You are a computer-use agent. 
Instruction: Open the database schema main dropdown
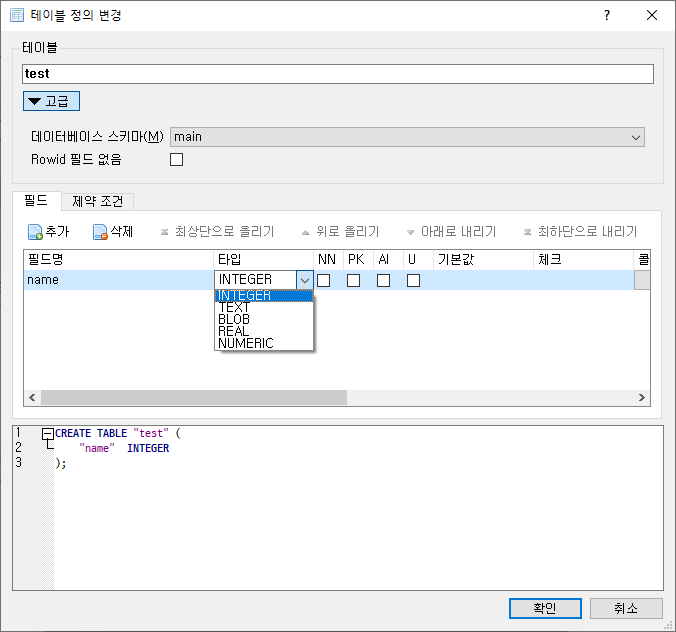(407, 137)
